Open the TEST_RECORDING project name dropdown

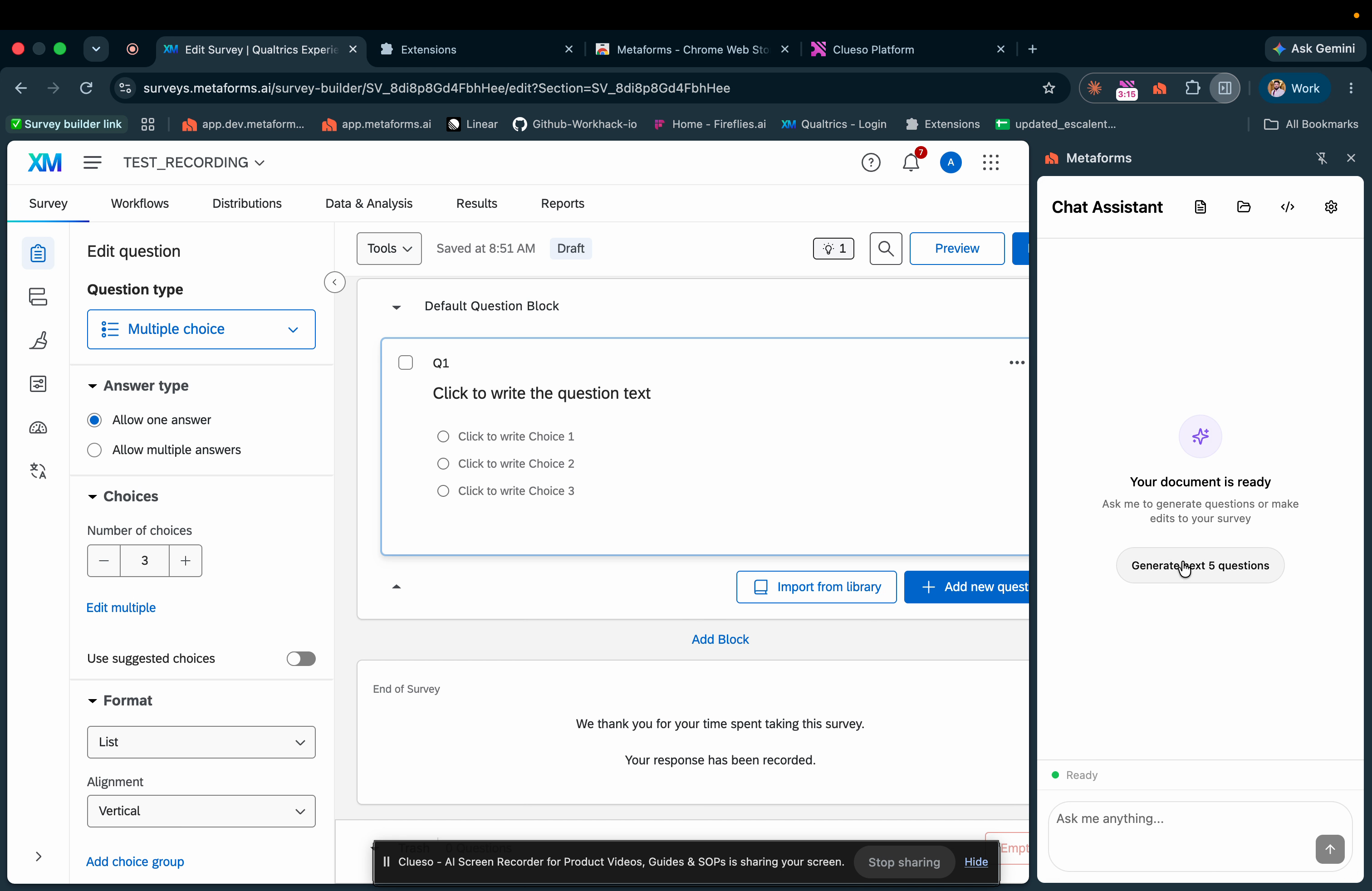[x=194, y=162]
